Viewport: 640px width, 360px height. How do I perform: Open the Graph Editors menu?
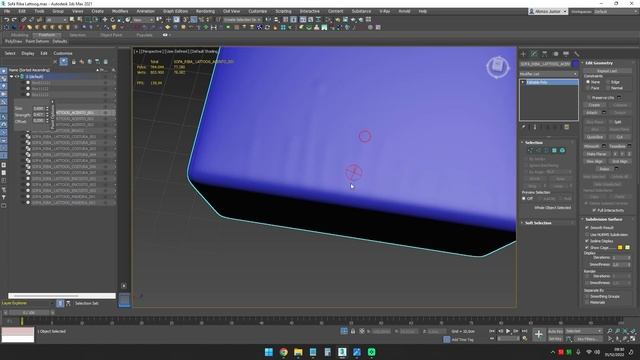click(176, 11)
